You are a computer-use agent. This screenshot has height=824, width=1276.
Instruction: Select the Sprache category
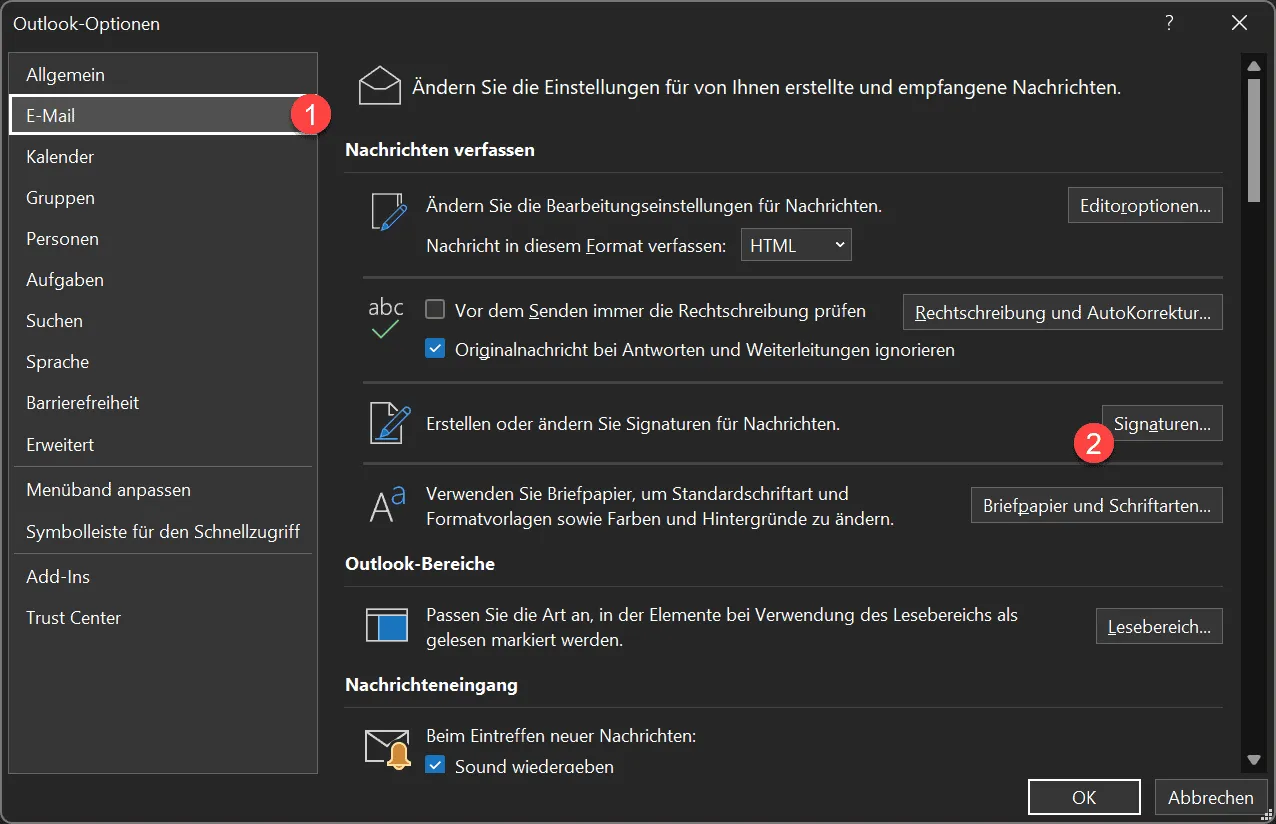[x=163, y=362]
